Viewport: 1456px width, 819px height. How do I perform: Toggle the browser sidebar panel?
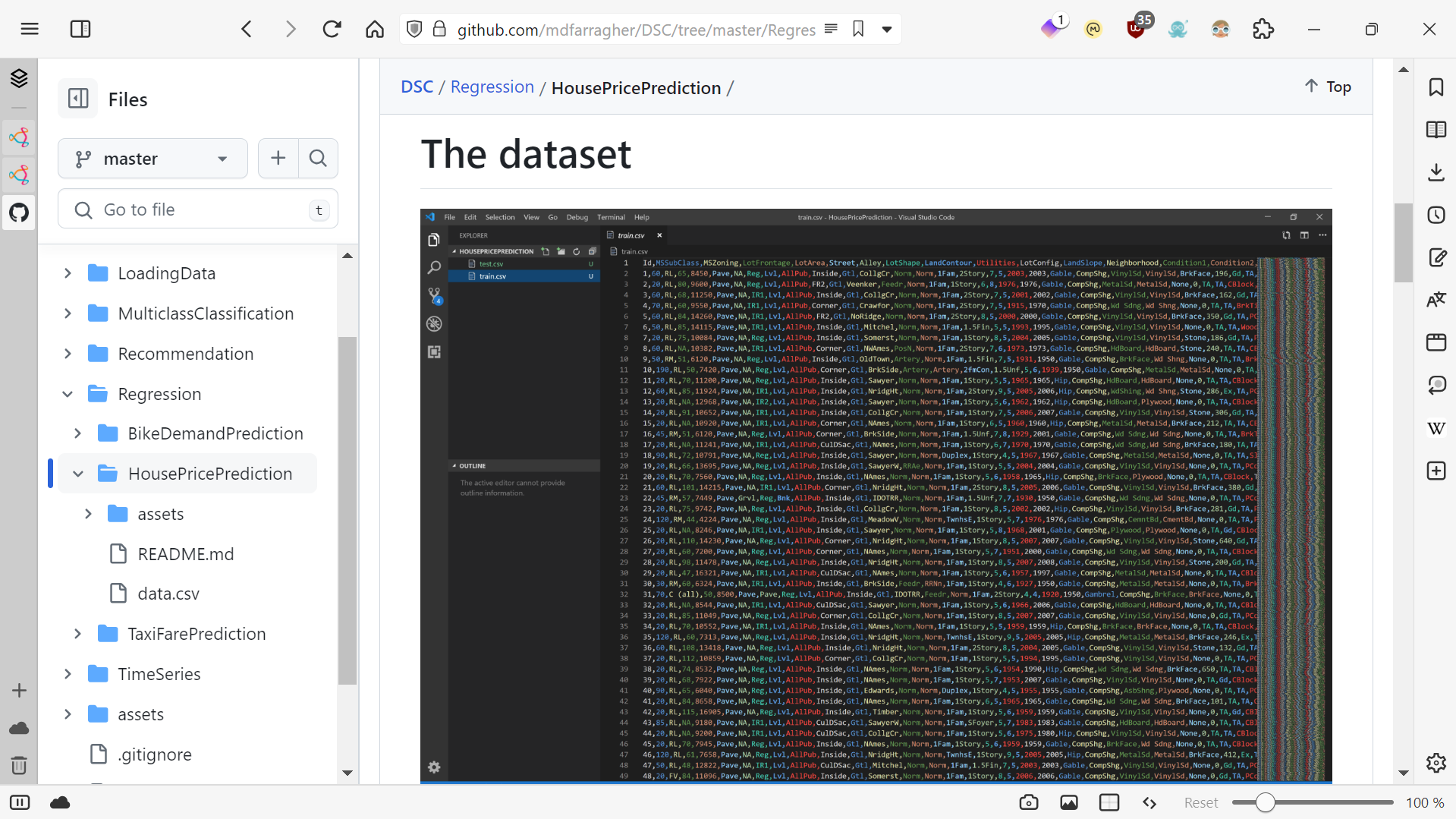coord(80,29)
